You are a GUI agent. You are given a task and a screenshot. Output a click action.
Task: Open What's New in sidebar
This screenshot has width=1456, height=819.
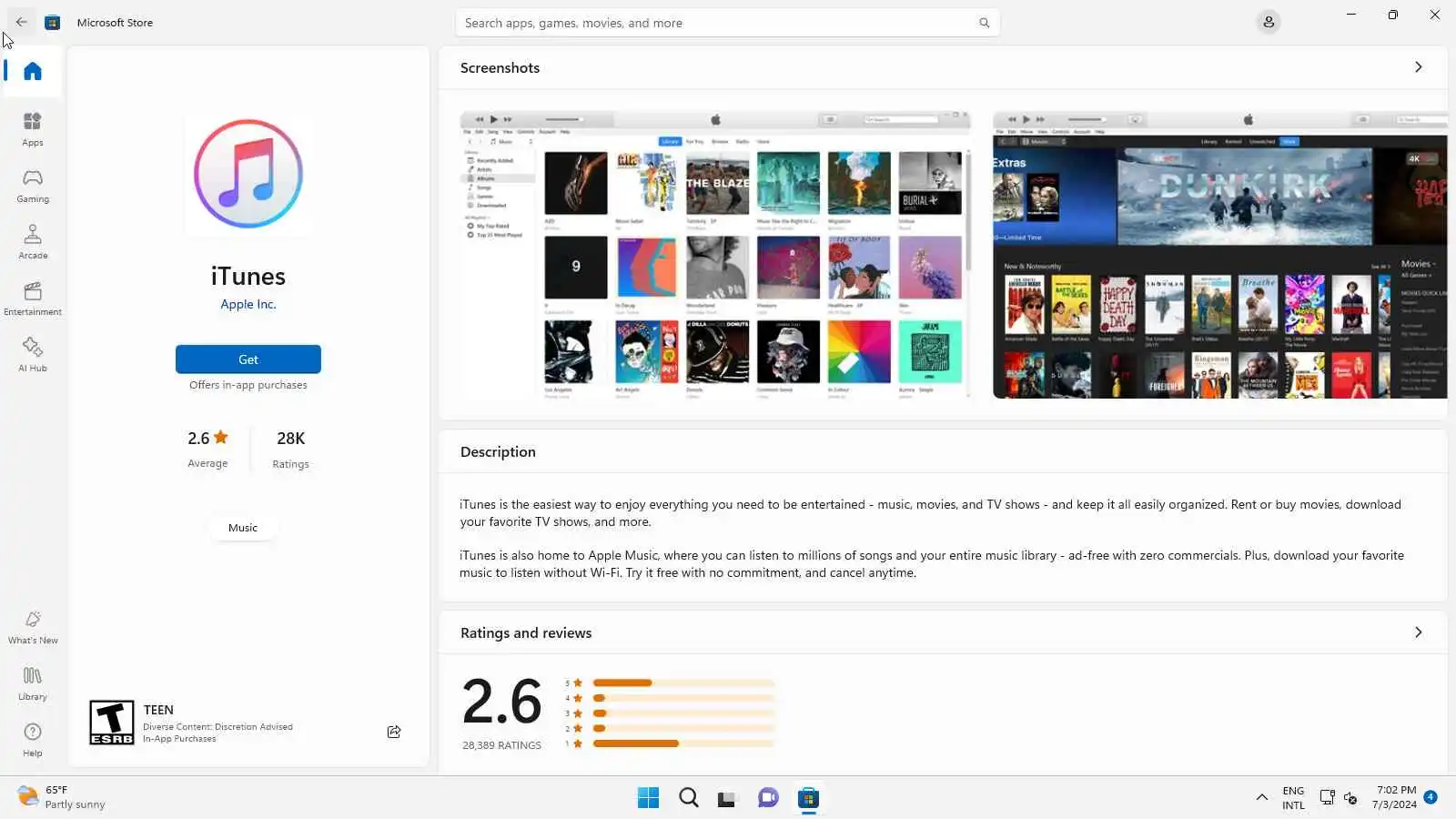point(33,627)
